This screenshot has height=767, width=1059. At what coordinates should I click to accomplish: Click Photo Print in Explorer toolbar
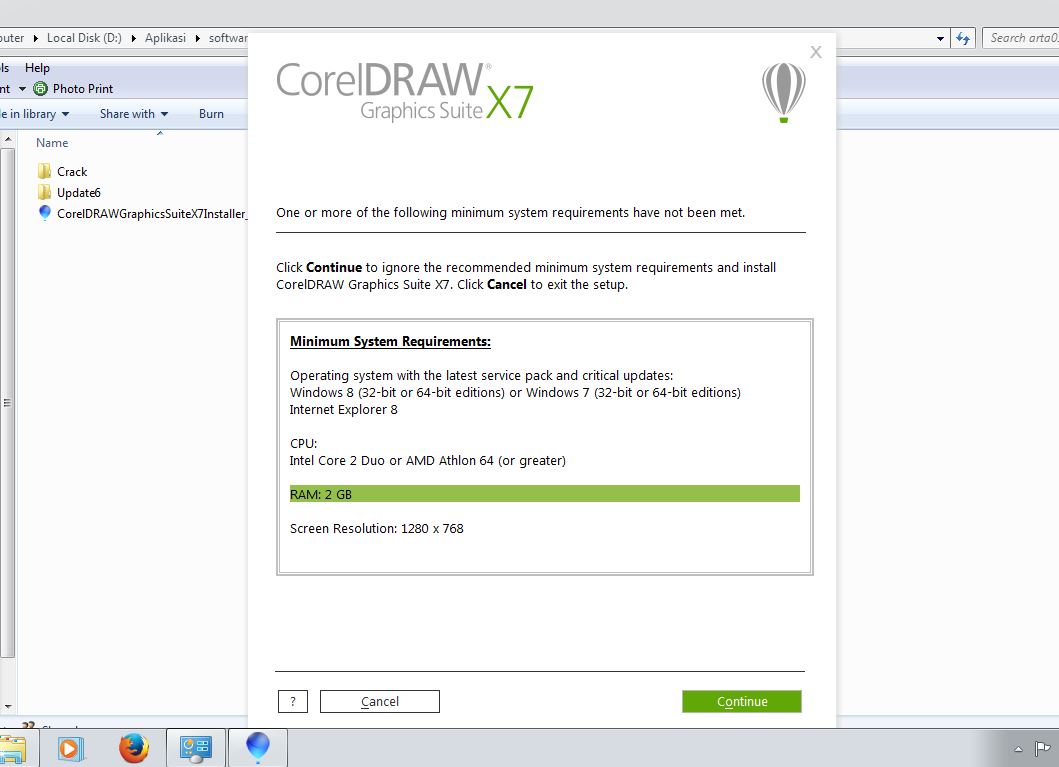coord(82,88)
